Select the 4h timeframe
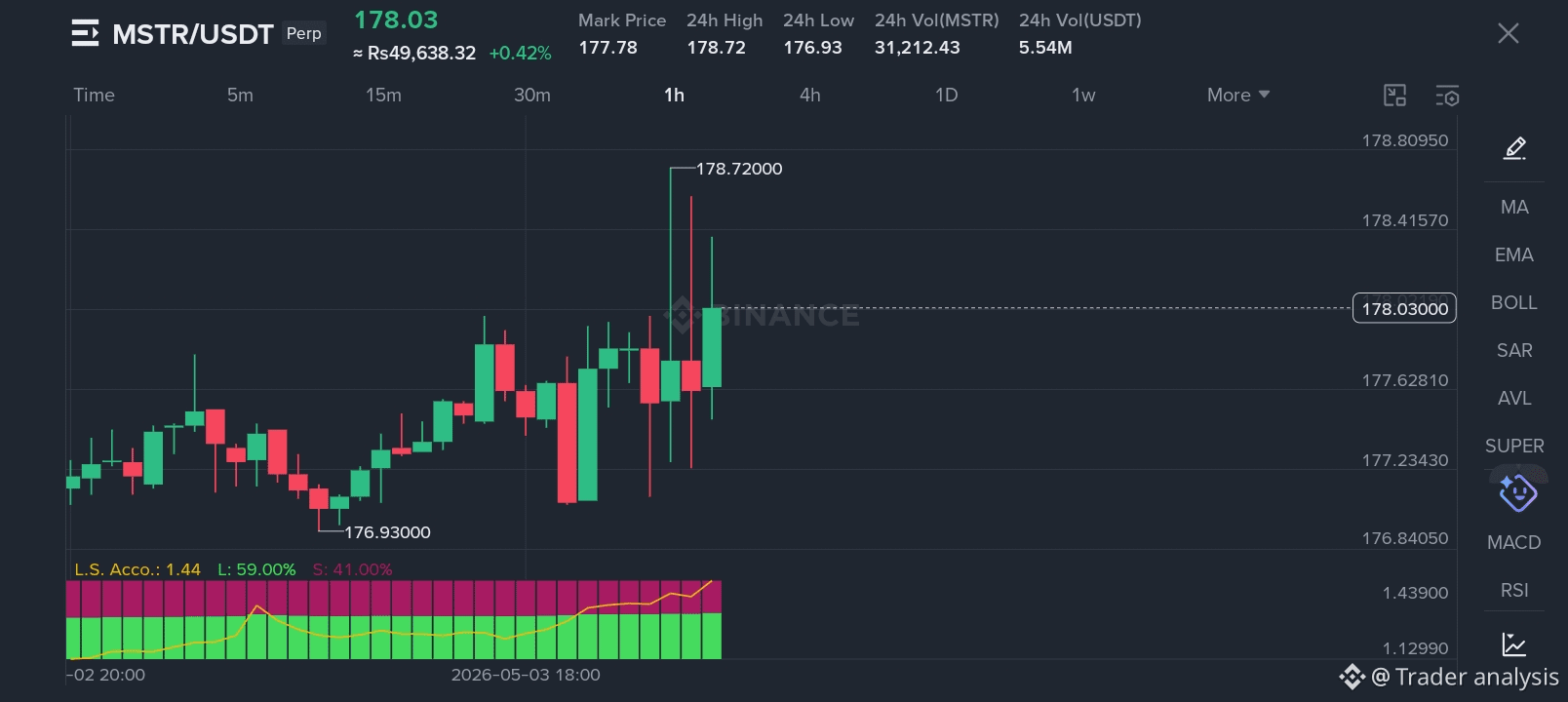This screenshot has height=702, width=1568. (x=810, y=95)
